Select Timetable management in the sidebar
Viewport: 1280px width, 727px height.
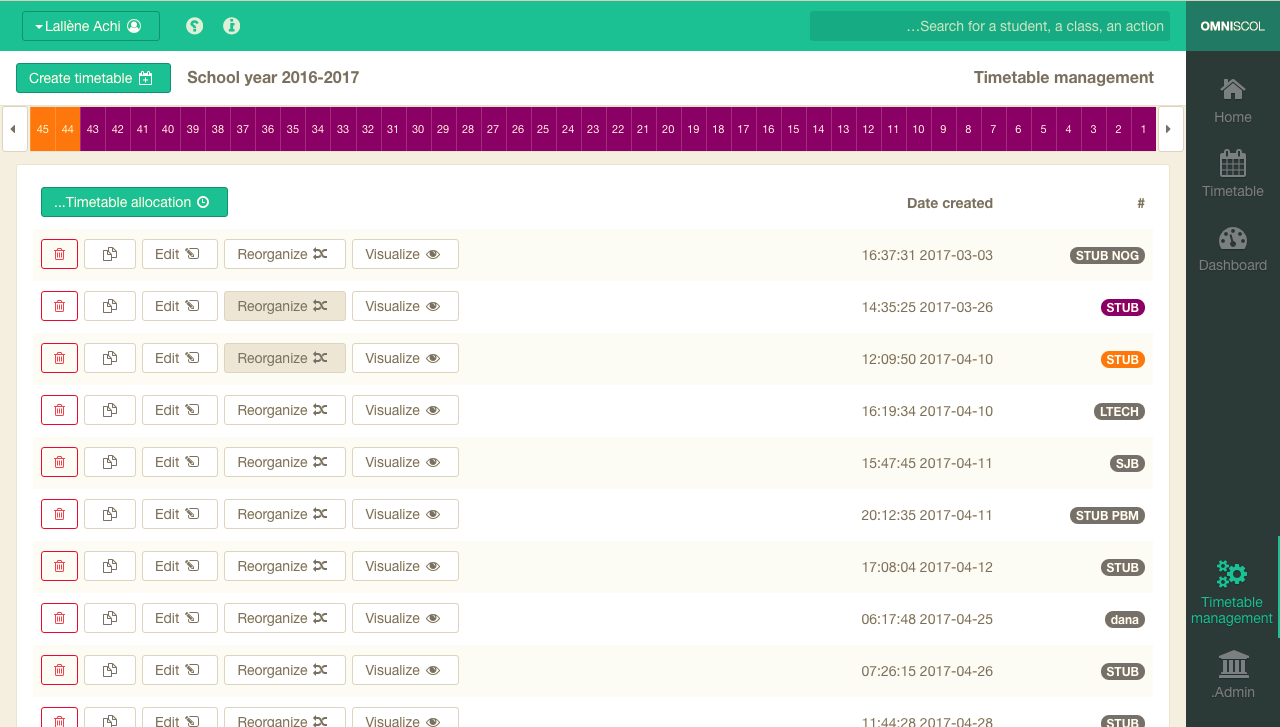coord(1231,592)
